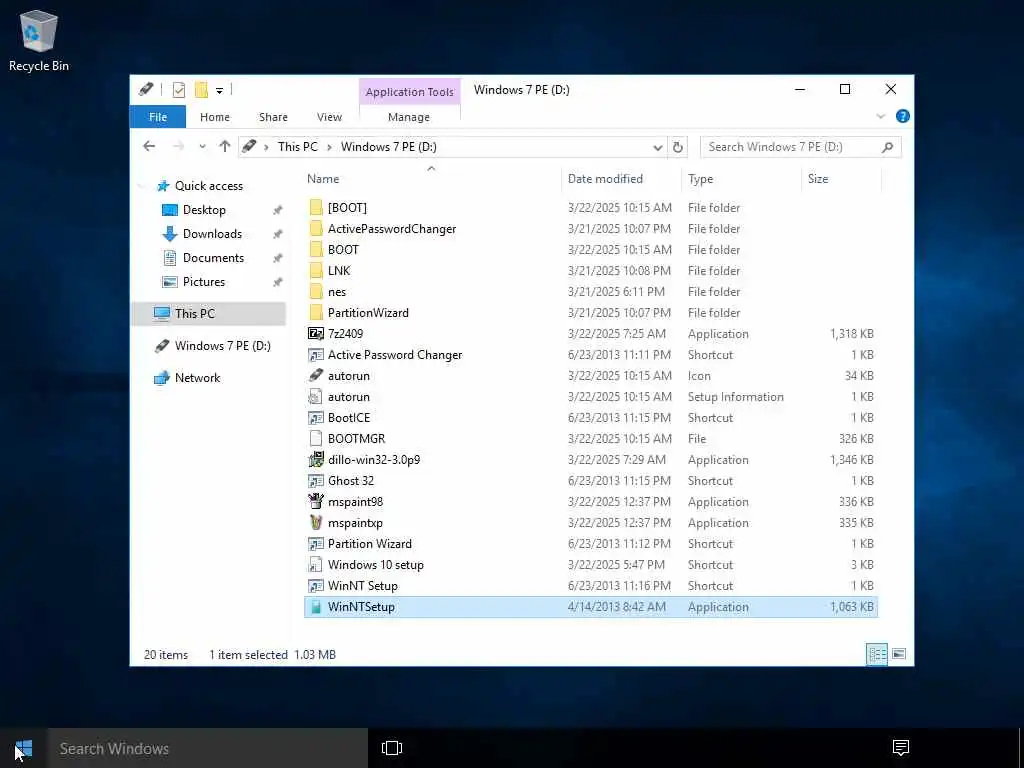
Task: Open the Action Center notification icon
Action: coord(901,748)
